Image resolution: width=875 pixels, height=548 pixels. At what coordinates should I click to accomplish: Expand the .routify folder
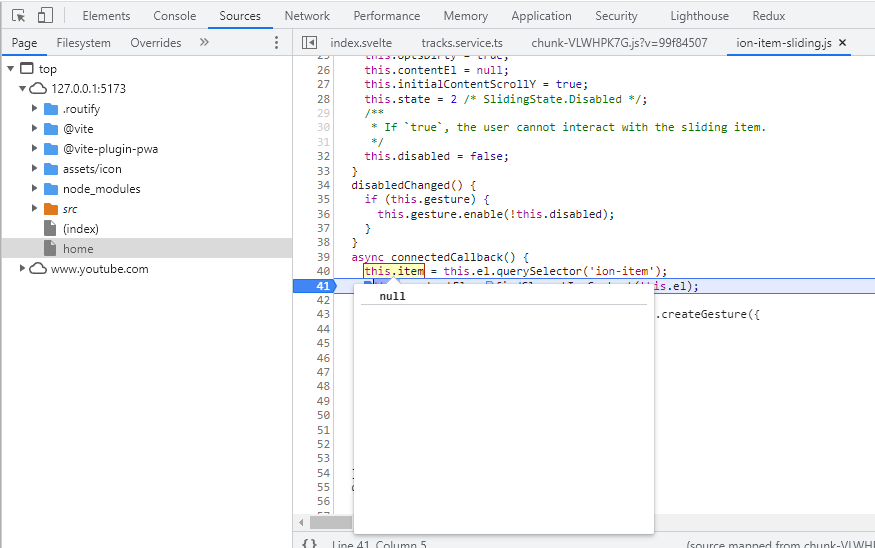(x=34, y=108)
